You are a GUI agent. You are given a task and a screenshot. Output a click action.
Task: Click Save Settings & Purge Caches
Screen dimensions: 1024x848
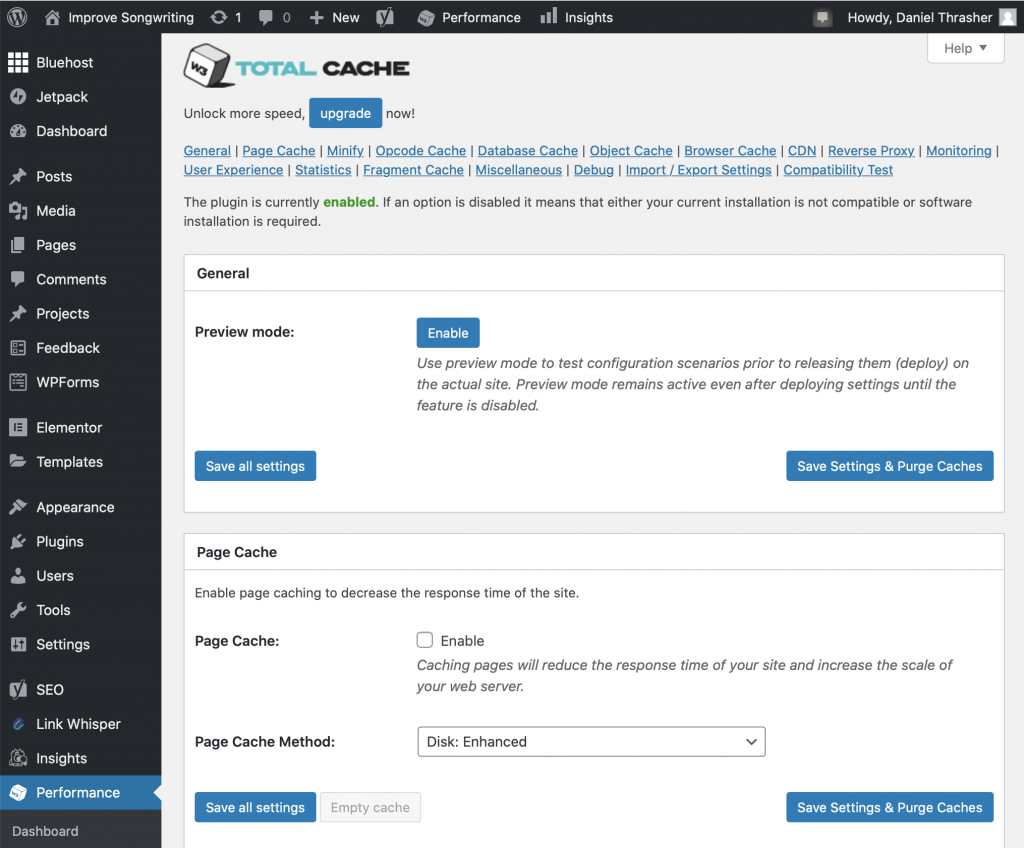[889, 465]
